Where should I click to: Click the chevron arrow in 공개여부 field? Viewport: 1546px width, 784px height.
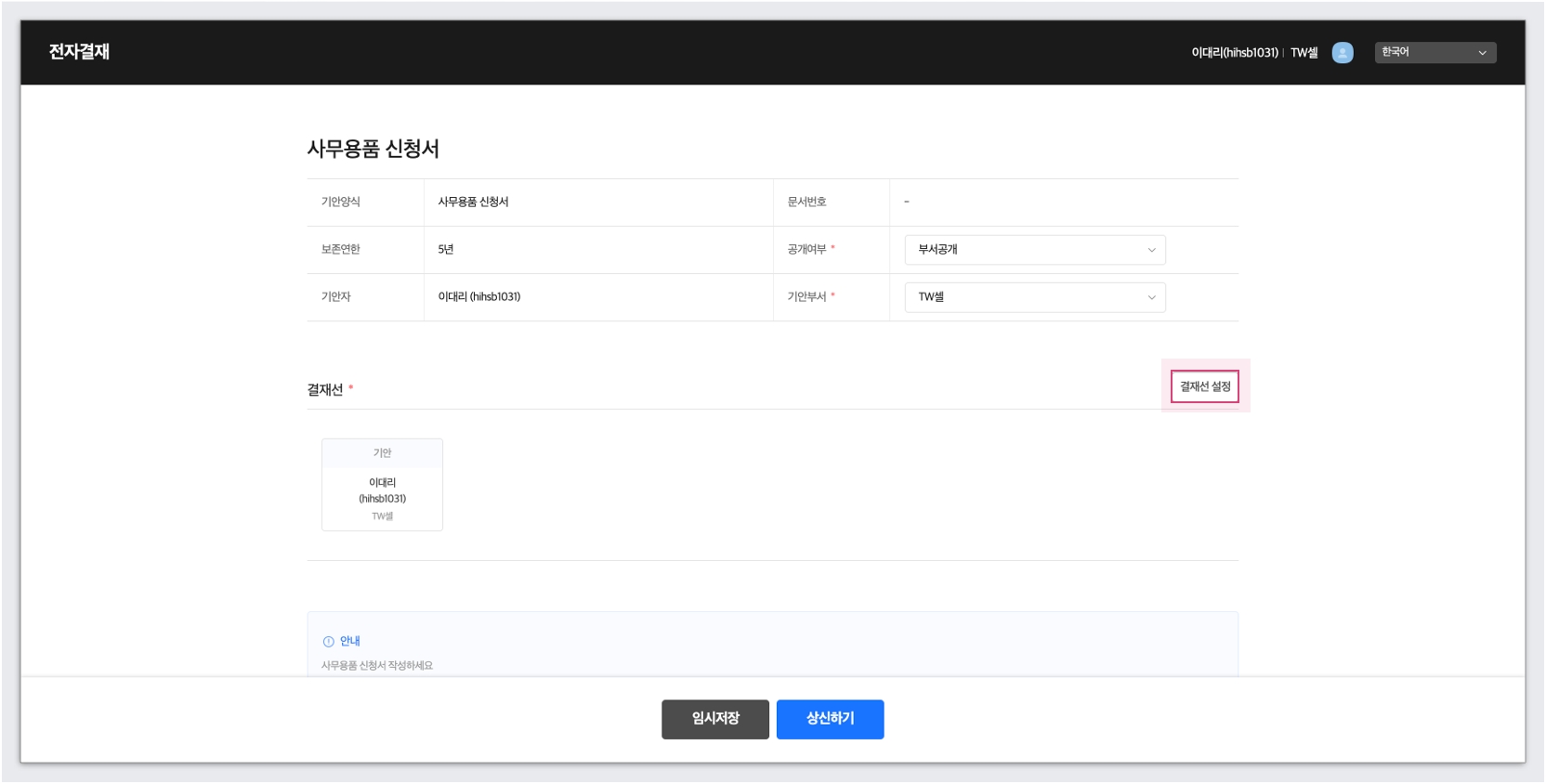coord(1151,250)
